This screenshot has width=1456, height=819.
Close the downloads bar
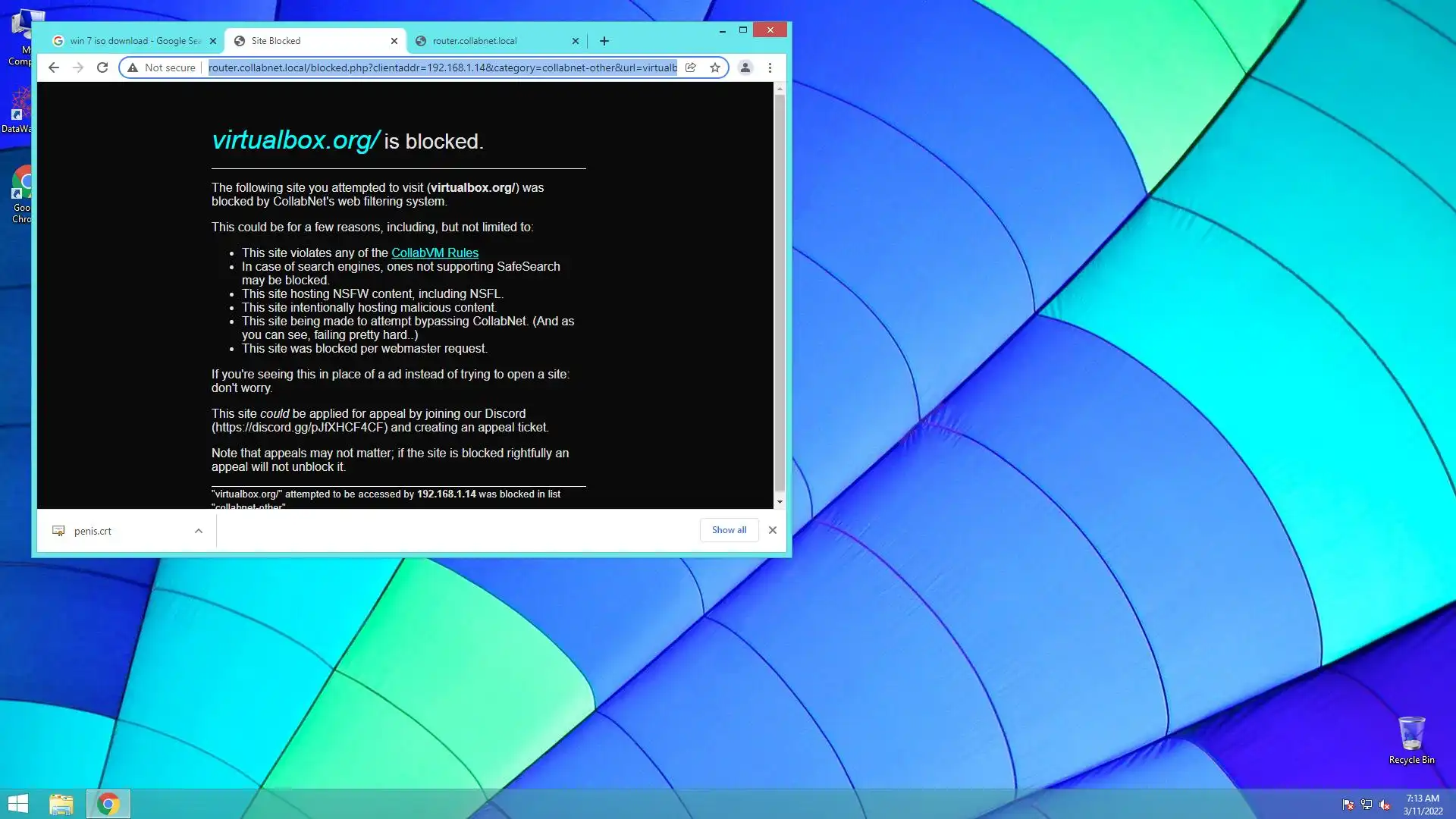(x=772, y=530)
